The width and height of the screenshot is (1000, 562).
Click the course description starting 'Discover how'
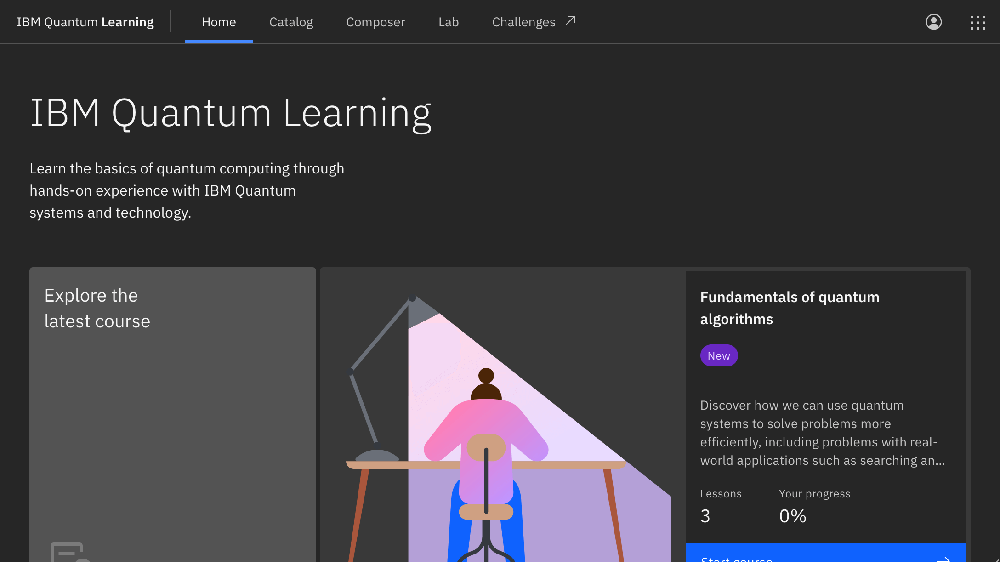[823, 433]
